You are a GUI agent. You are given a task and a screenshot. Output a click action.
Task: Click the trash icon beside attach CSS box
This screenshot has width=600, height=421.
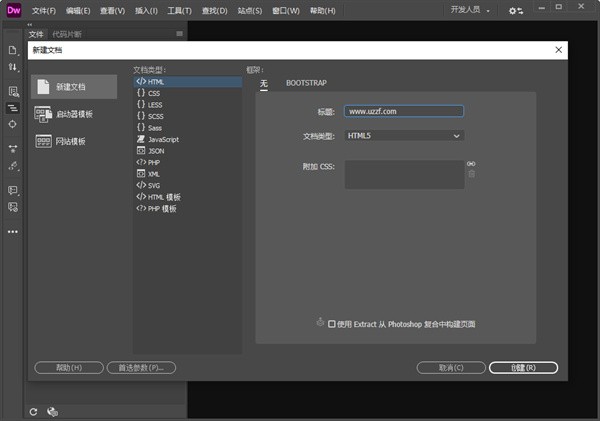[471, 174]
